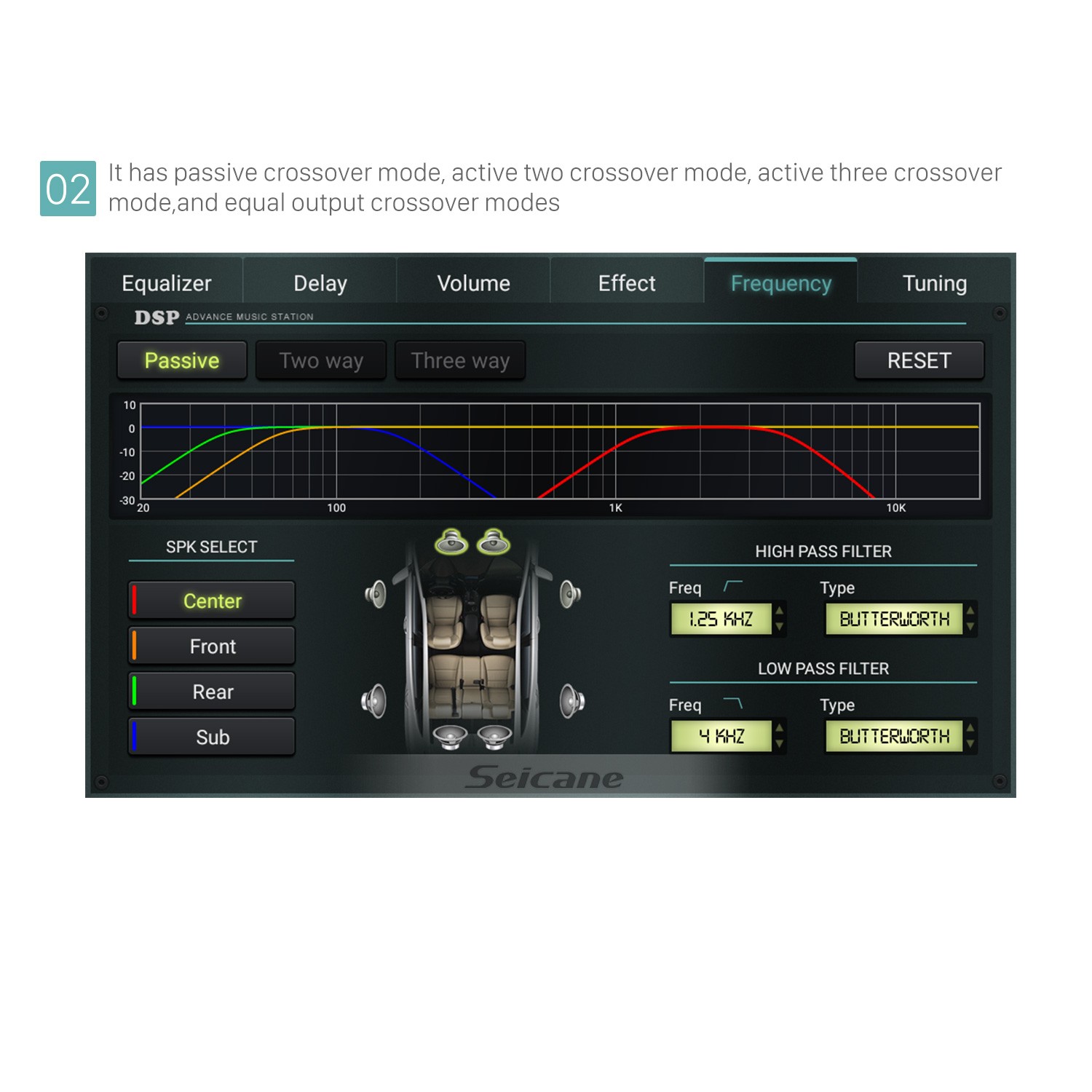The width and height of the screenshot is (1092, 1092).
Task: Open high pass filter type Butterworth selector
Action: click(894, 619)
